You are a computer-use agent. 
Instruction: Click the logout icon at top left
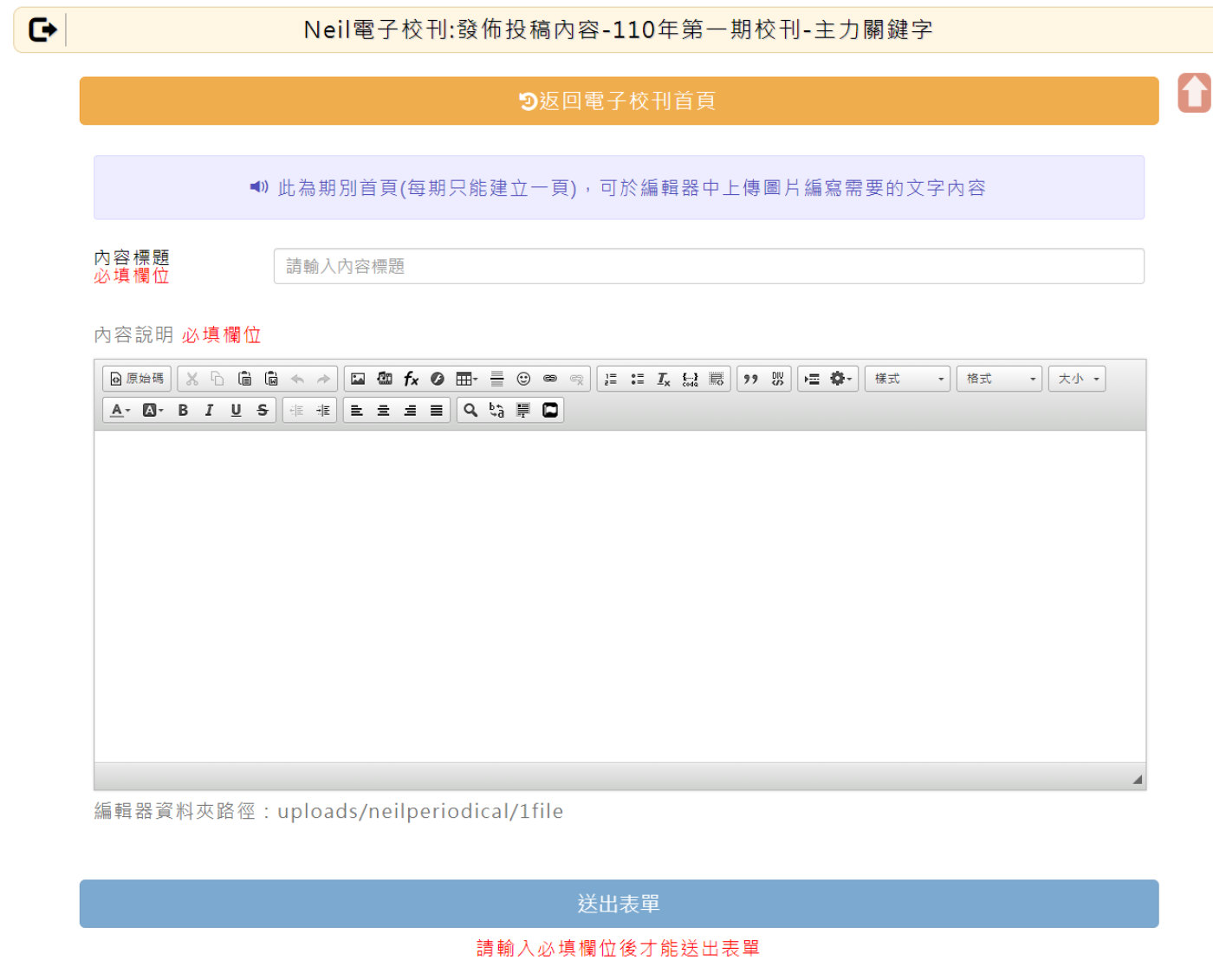[x=42, y=30]
